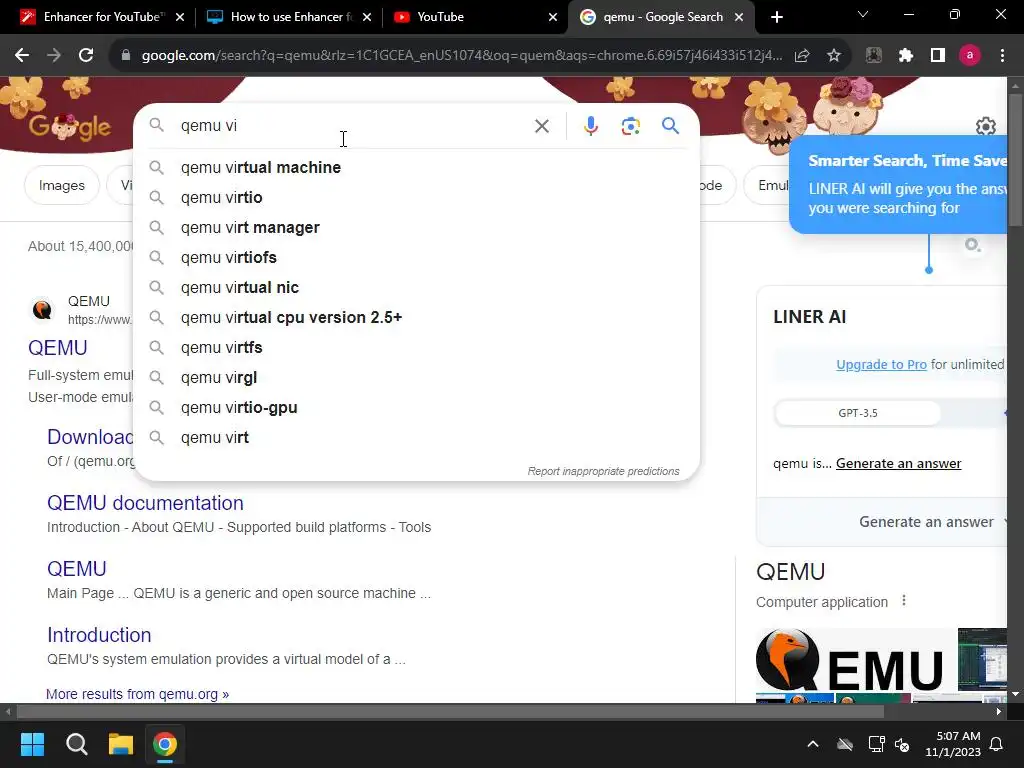Click muted volume tray icon
The width and height of the screenshot is (1024, 768).
tap(902, 744)
